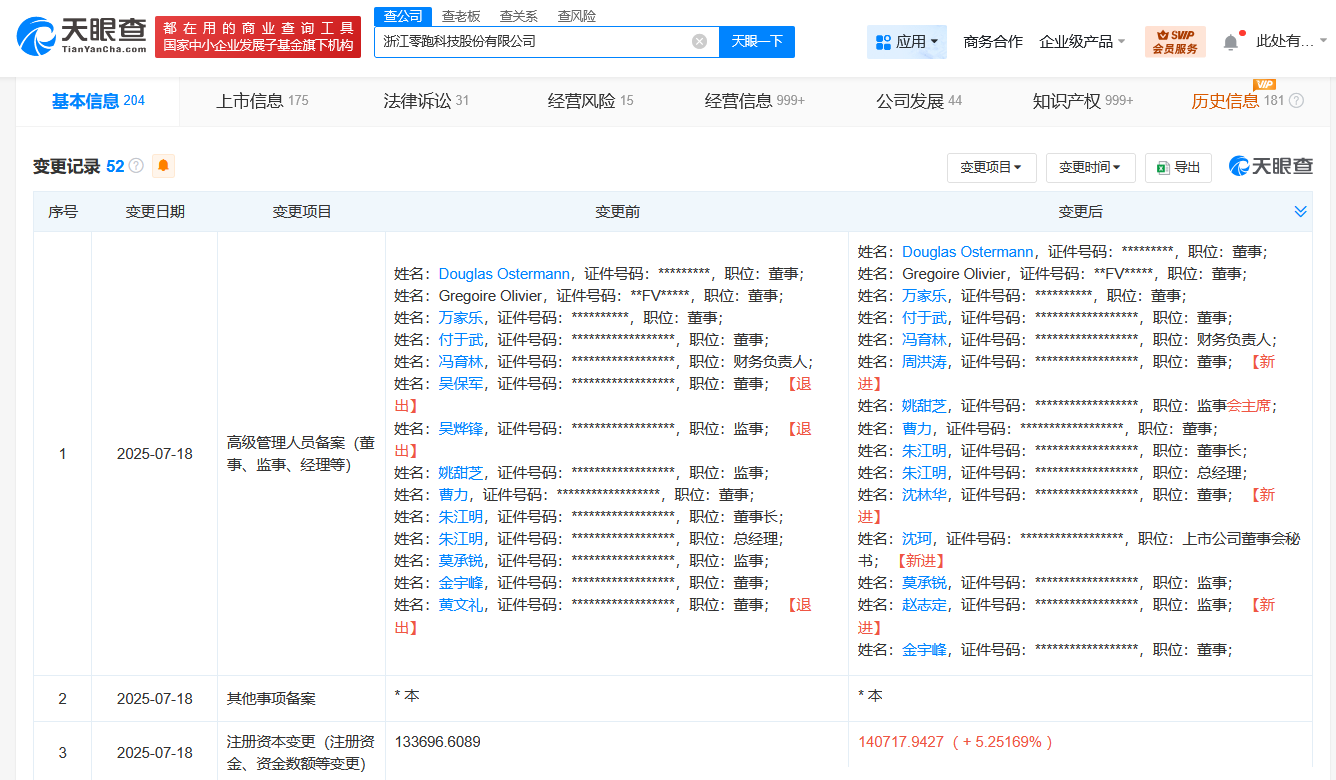
Task: Expand the double-chevron in table header
Action: 1300,212
